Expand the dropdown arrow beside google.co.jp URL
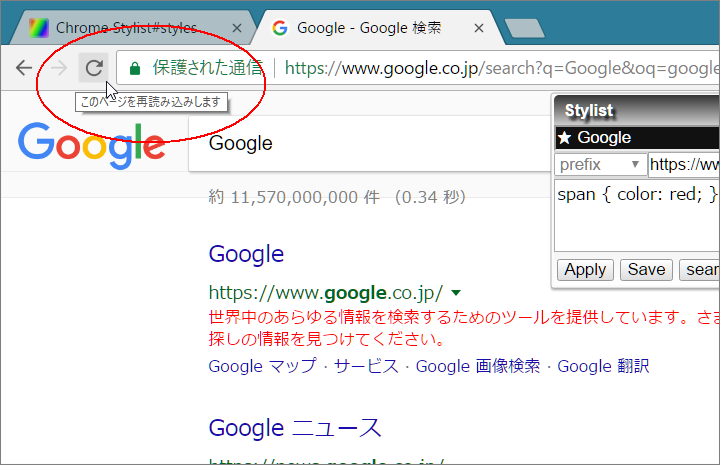The image size is (720, 465). [x=456, y=293]
